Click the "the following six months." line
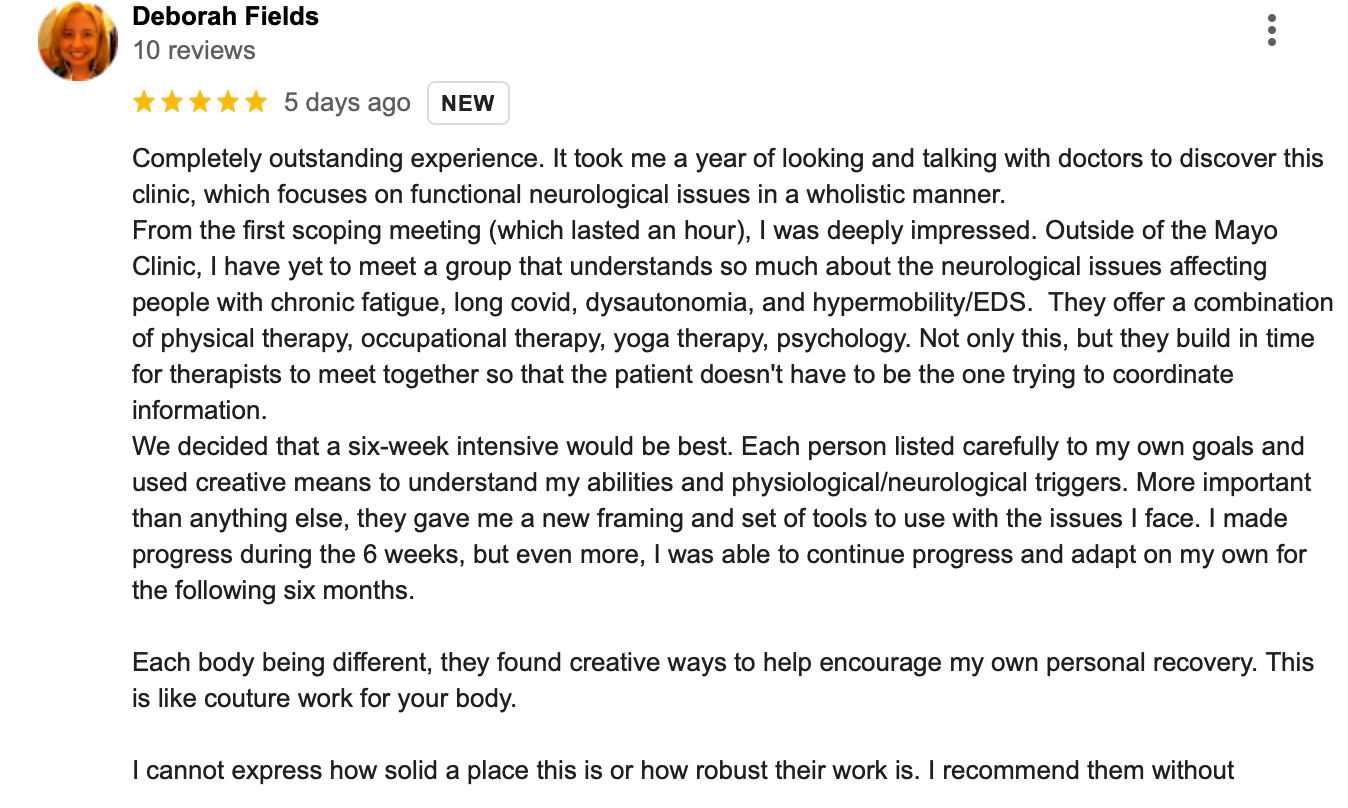The width and height of the screenshot is (1348, 808). pos(273,591)
